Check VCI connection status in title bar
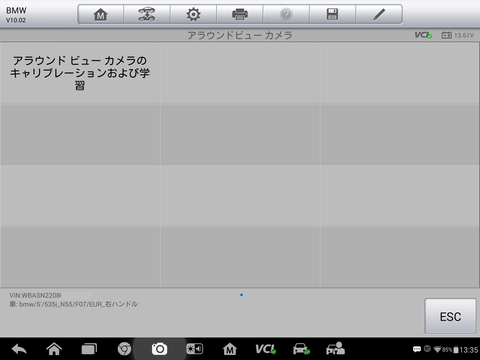This screenshot has height=360, width=480. point(423,35)
